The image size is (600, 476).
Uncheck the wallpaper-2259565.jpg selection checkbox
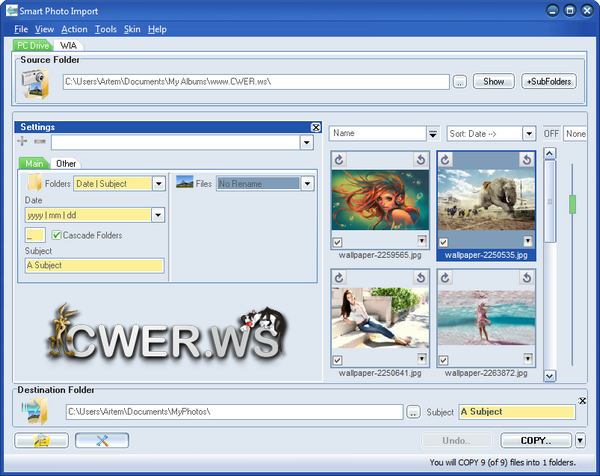point(337,242)
